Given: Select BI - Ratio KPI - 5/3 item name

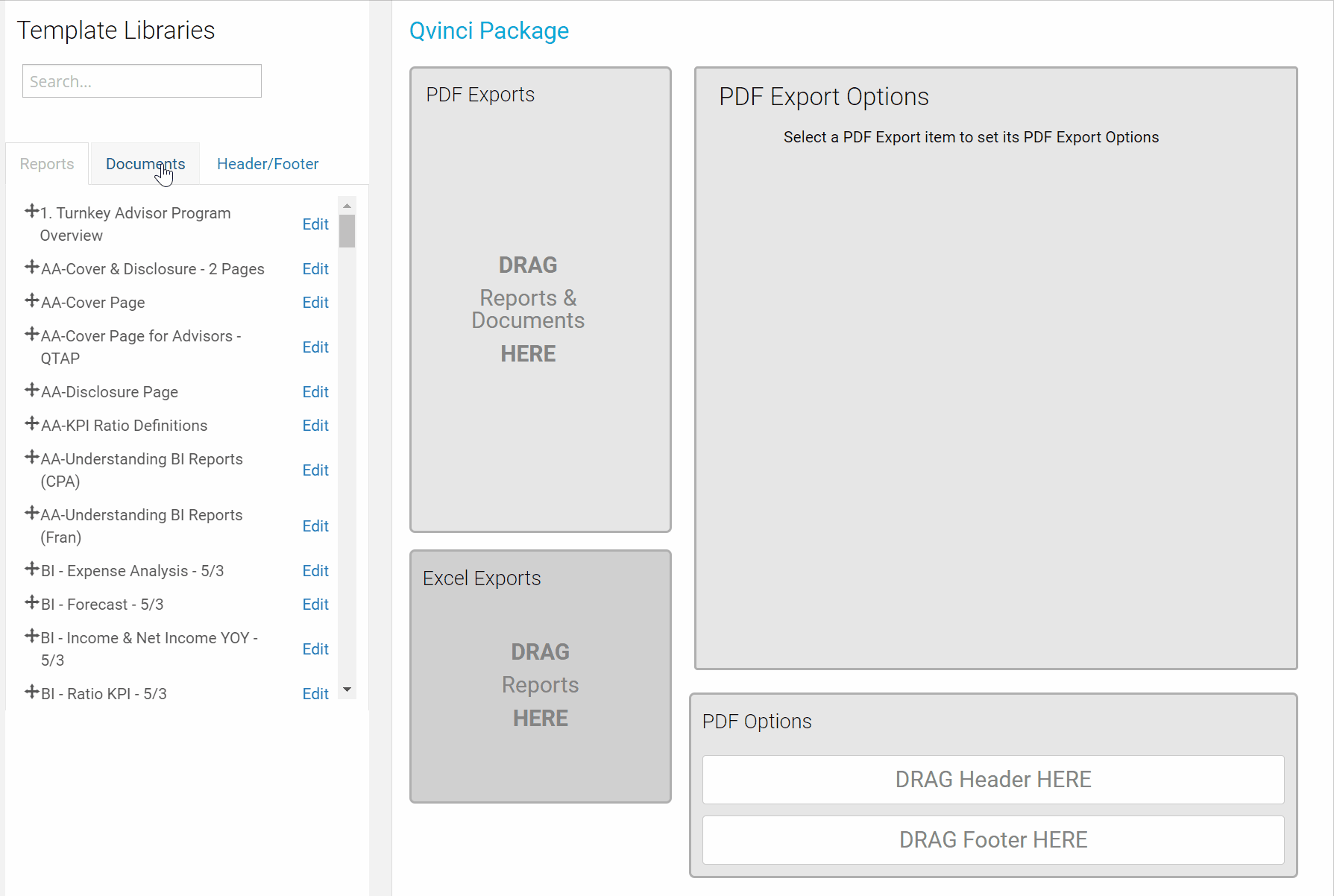Looking at the screenshot, I should [x=104, y=694].
